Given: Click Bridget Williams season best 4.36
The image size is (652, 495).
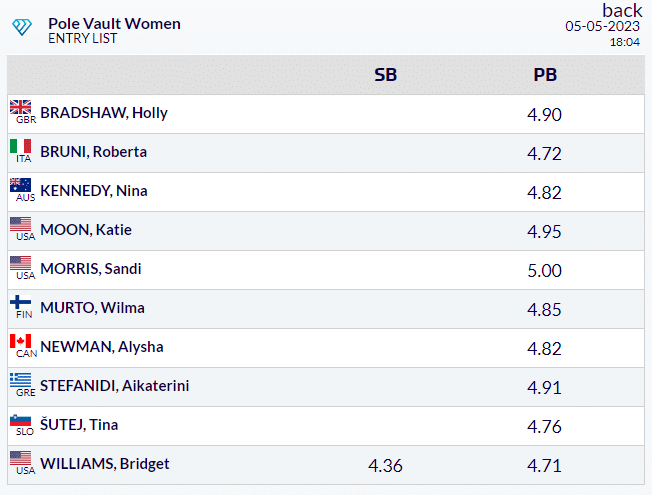Looking at the screenshot, I should 385,465.
